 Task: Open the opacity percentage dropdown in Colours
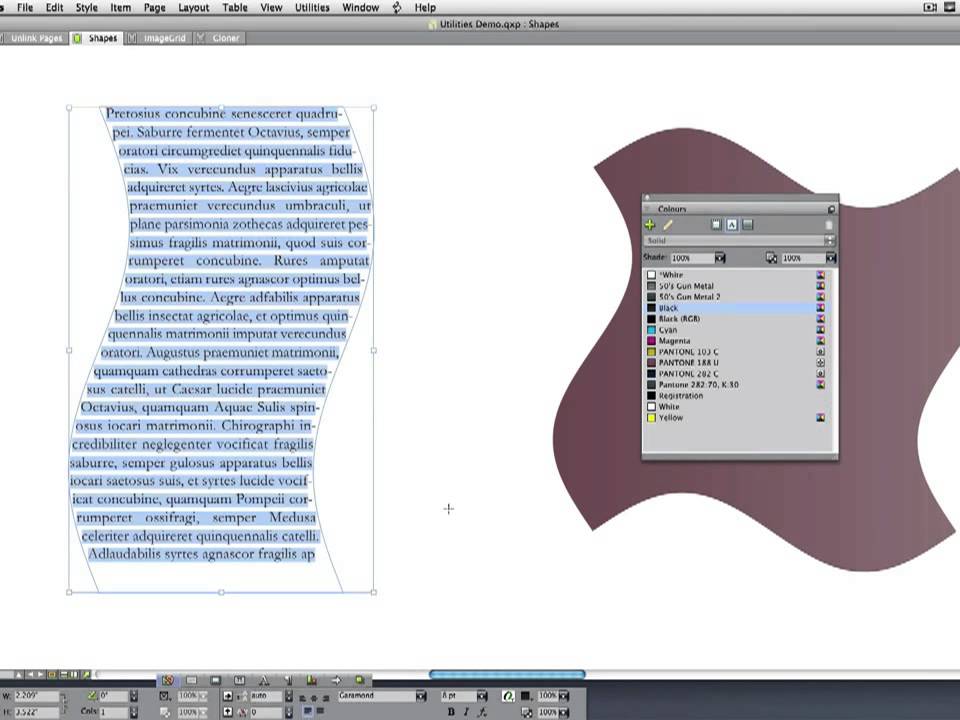831,258
